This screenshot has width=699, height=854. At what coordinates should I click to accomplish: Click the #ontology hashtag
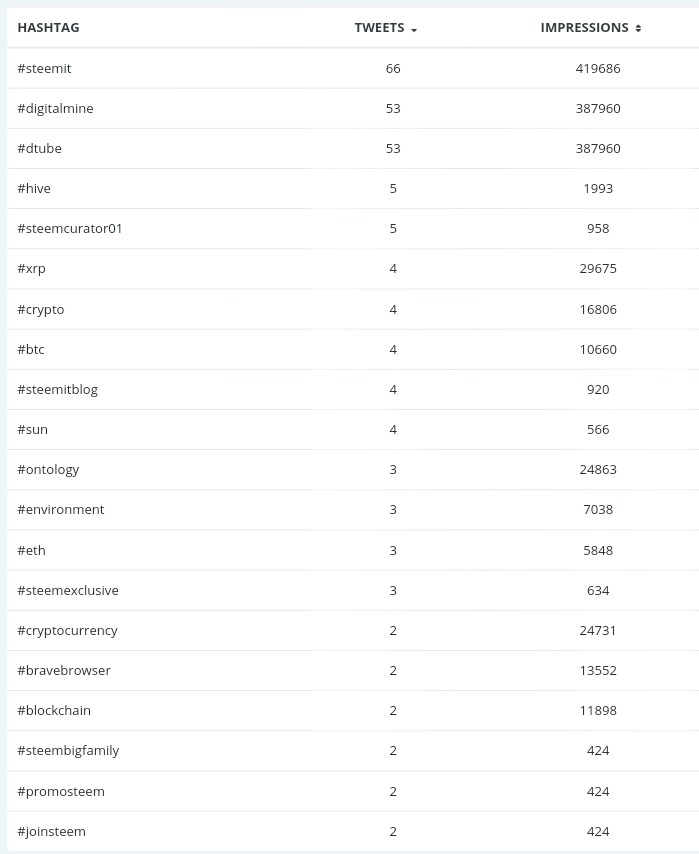pos(48,470)
